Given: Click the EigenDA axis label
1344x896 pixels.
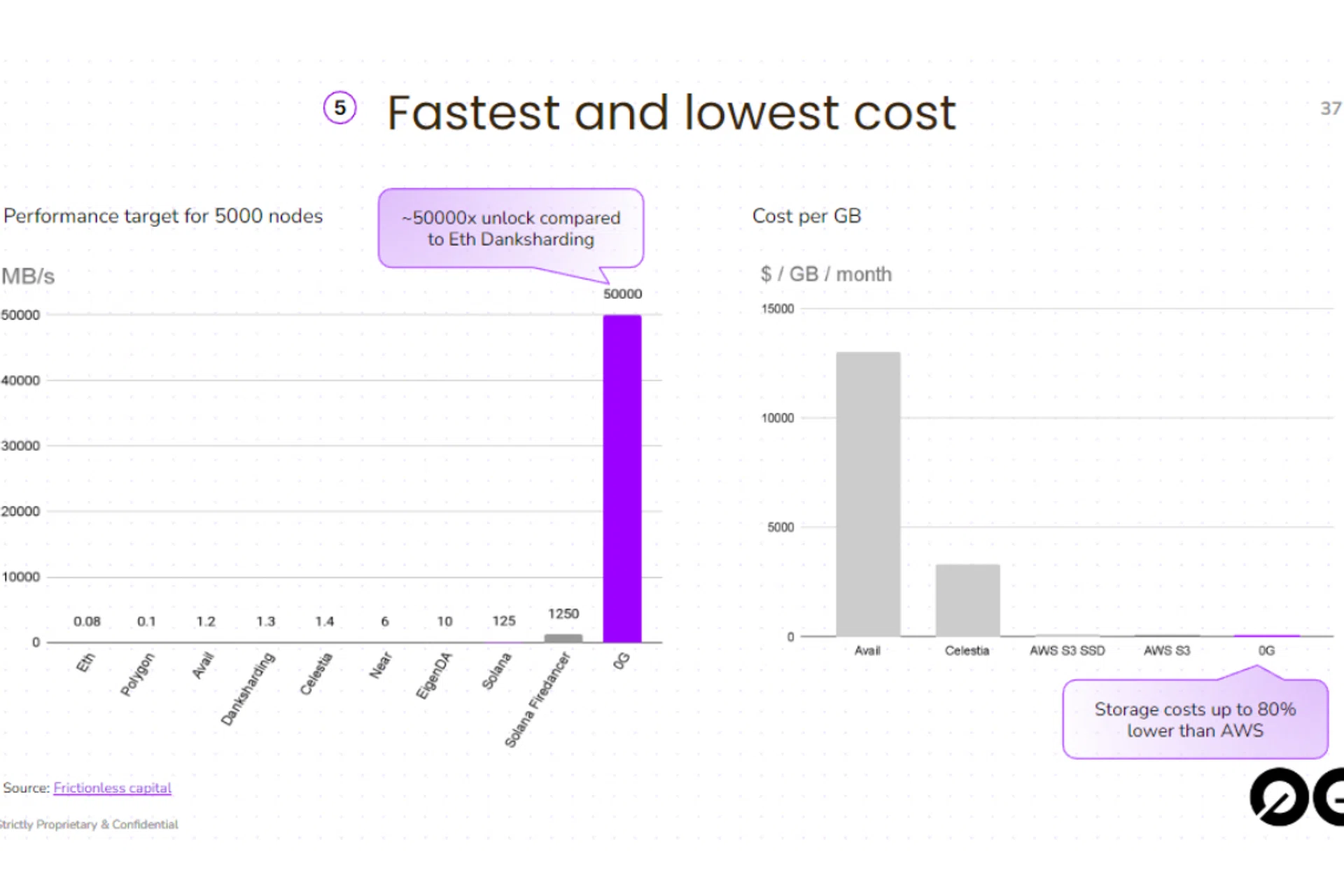Looking at the screenshot, I should 434,675.
